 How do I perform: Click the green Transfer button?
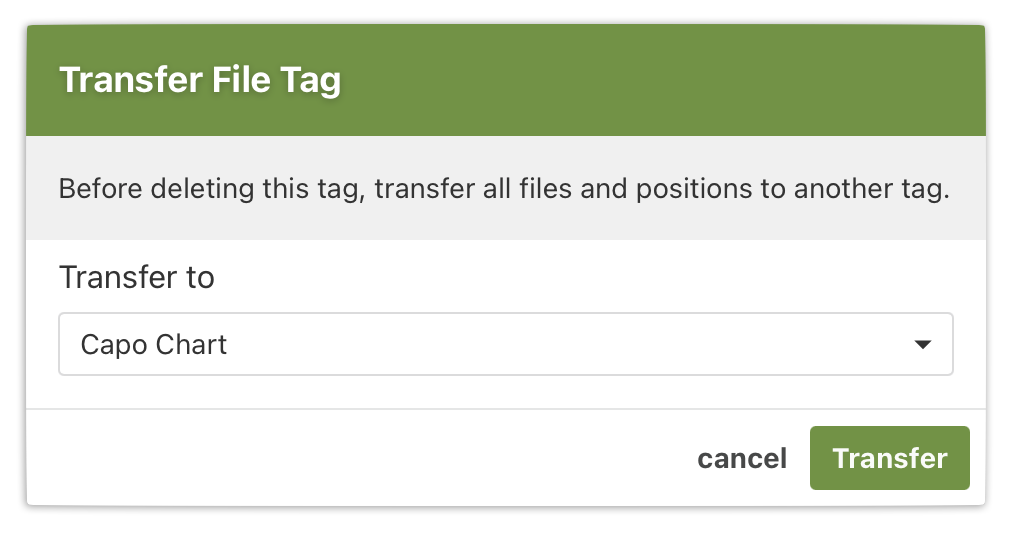889,458
